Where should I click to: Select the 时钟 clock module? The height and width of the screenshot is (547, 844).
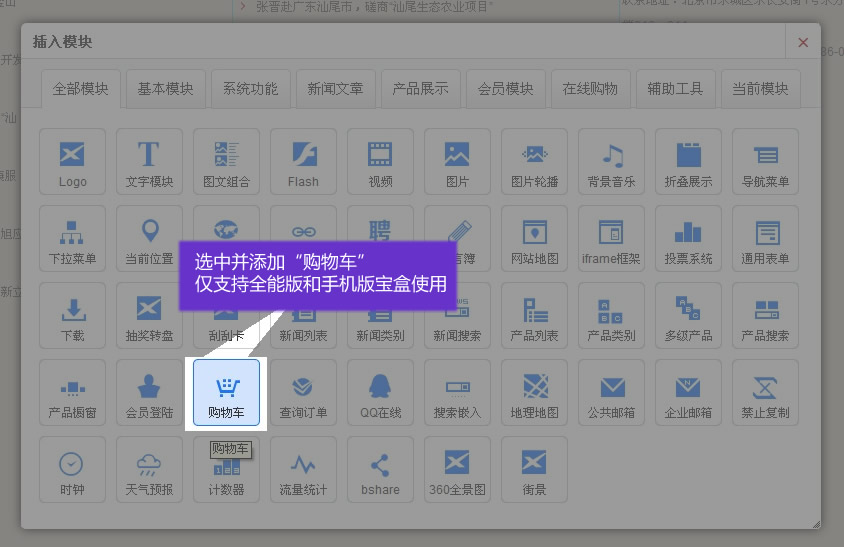(72, 469)
